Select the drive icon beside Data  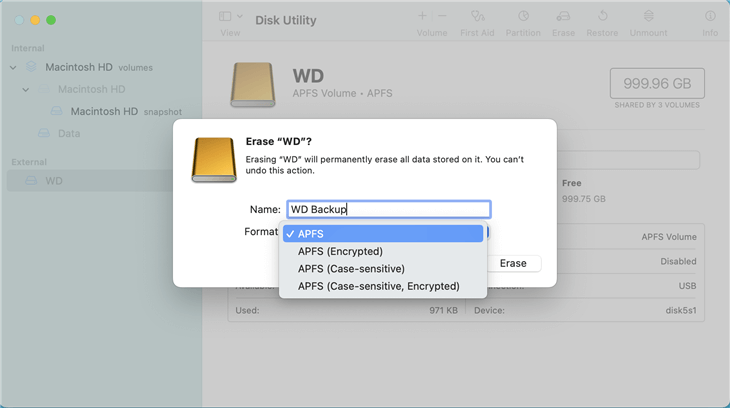pyautogui.click(x=44, y=134)
